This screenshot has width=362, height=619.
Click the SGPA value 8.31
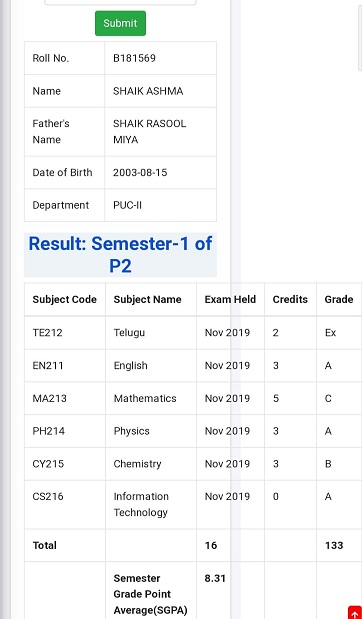click(x=215, y=578)
